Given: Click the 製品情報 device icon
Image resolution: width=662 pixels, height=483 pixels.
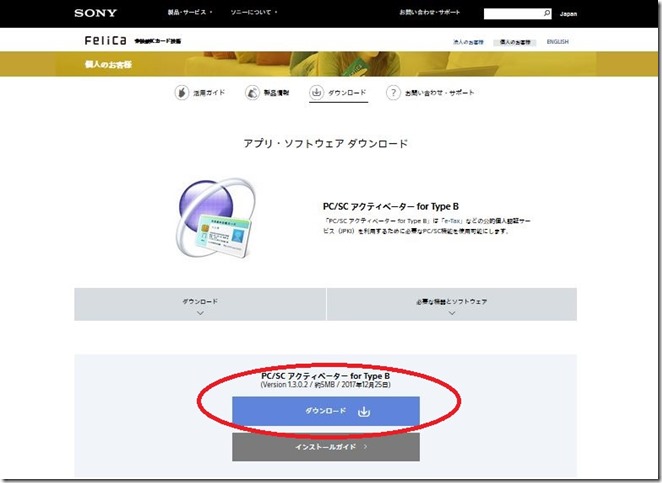Looking at the screenshot, I should [252, 92].
